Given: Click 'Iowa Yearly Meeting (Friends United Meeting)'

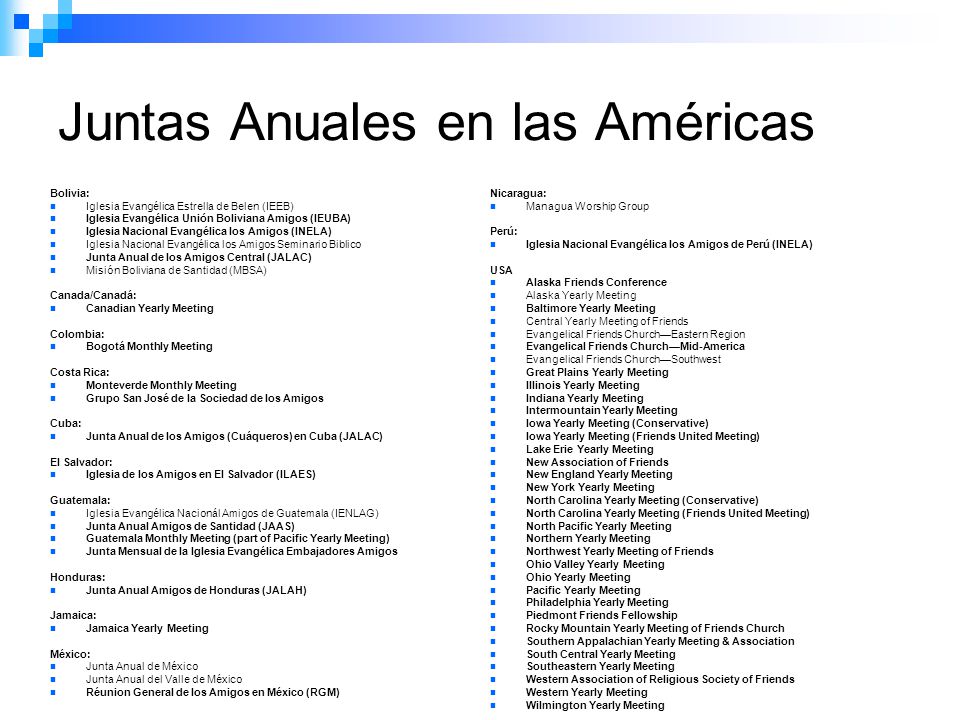Looking at the screenshot, I should point(643,437).
